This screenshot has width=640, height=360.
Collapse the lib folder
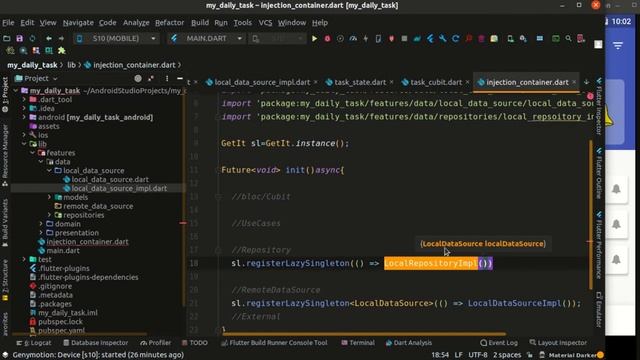pyautogui.click(x=24, y=144)
